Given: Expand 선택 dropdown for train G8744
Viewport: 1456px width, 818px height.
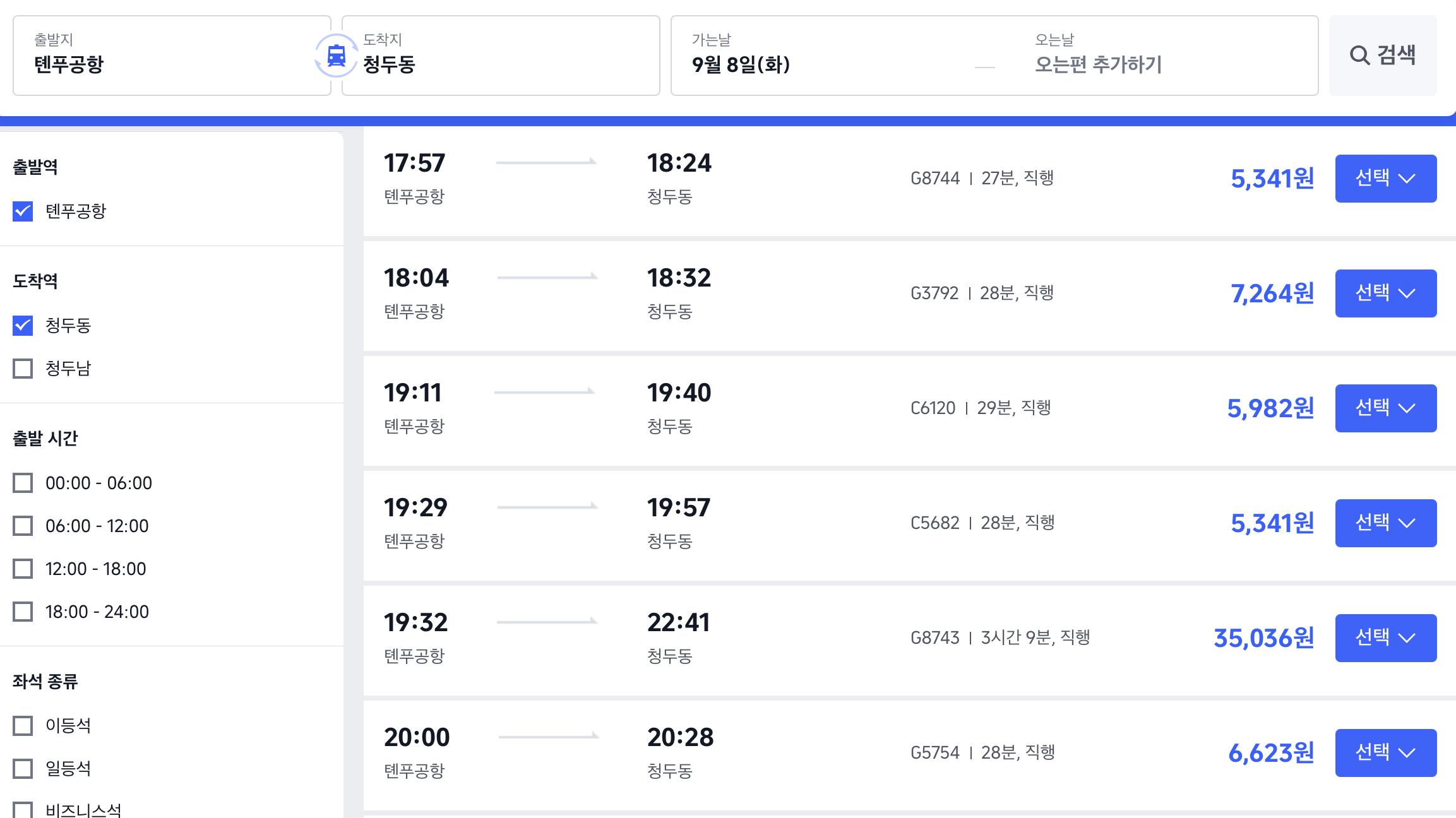Looking at the screenshot, I should pyautogui.click(x=1386, y=179).
